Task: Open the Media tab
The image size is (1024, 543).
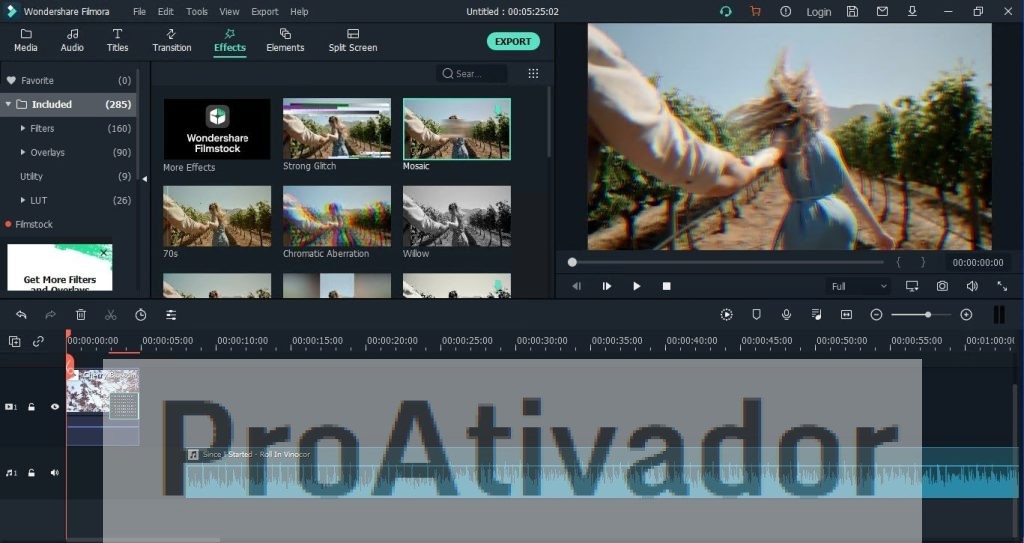Action: point(25,41)
